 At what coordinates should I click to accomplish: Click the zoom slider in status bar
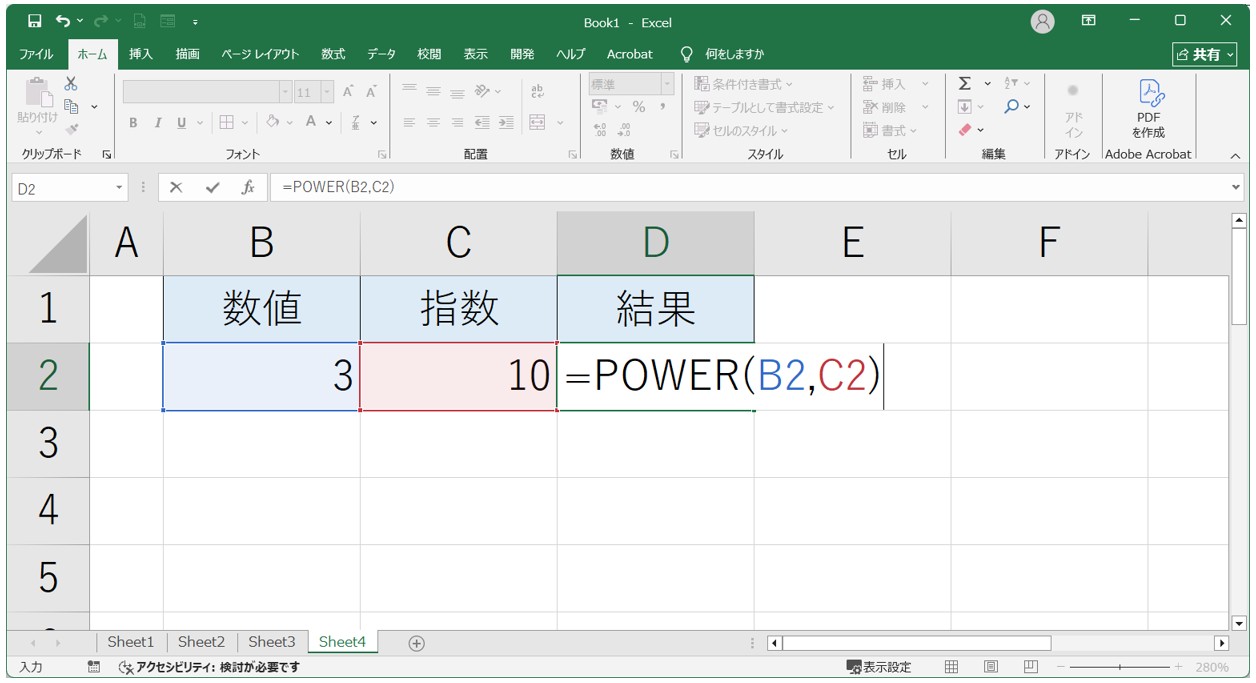[x=1119, y=667]
